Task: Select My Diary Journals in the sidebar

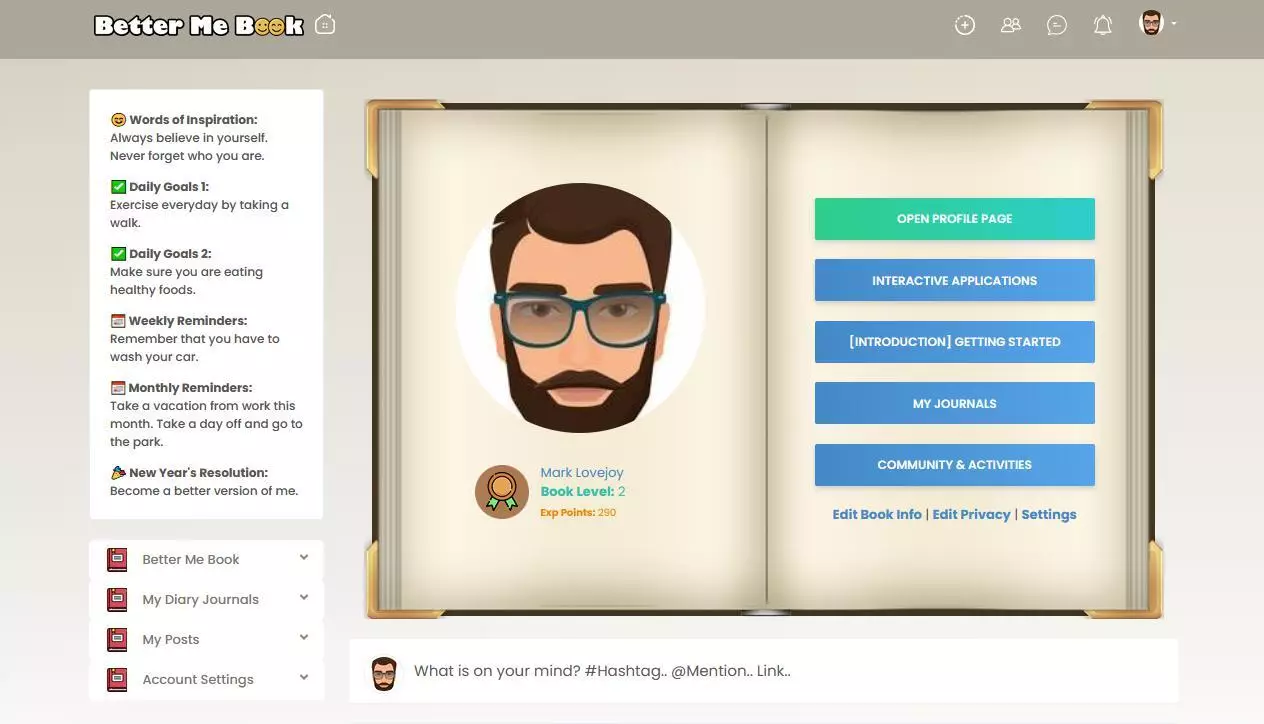Action: coord(200,599)
